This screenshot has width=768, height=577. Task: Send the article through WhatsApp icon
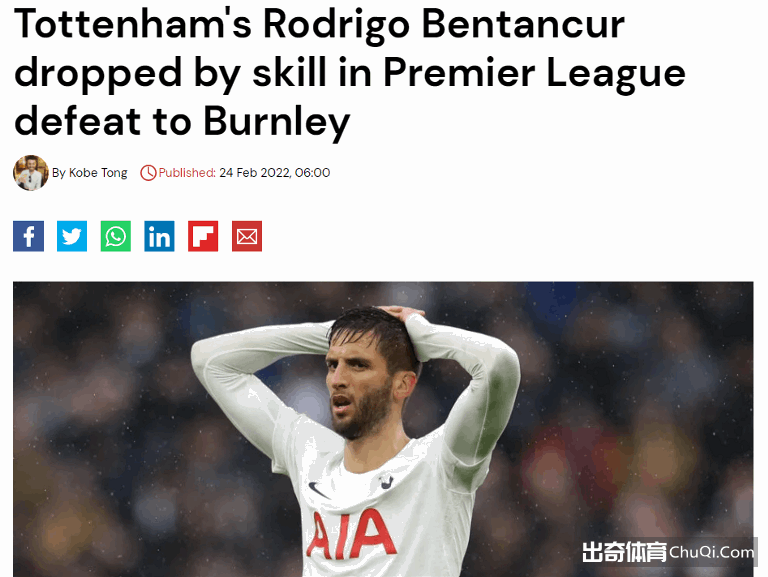point(116,236)
